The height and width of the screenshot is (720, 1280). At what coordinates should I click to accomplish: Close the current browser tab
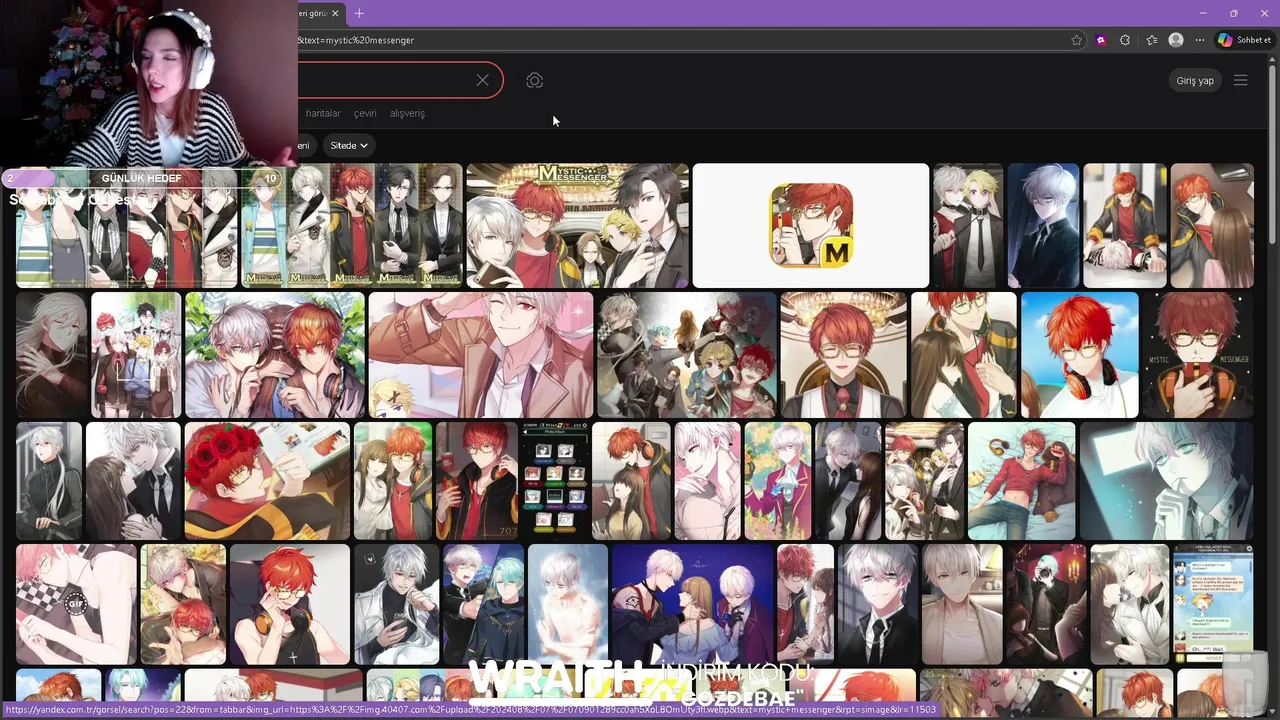coord(337,13)
